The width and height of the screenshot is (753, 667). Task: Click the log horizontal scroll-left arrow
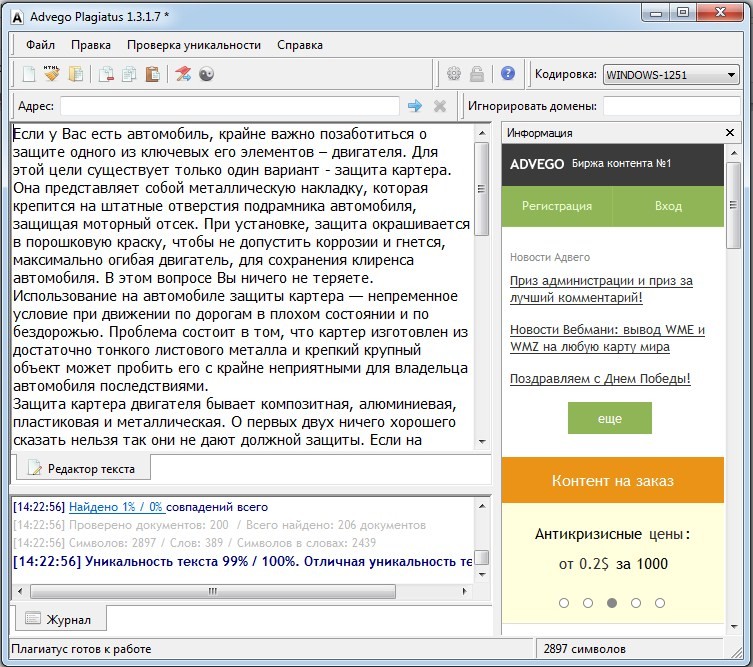click(20, 591)
